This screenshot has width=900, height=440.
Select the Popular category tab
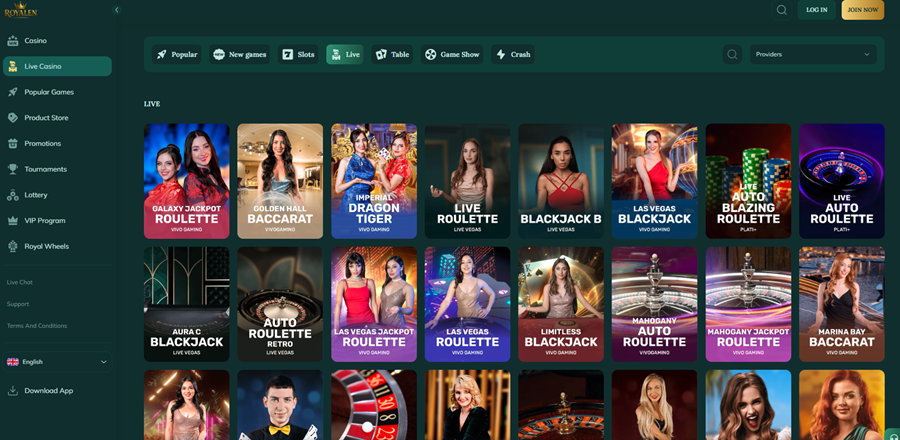click(x=177, y=54)
